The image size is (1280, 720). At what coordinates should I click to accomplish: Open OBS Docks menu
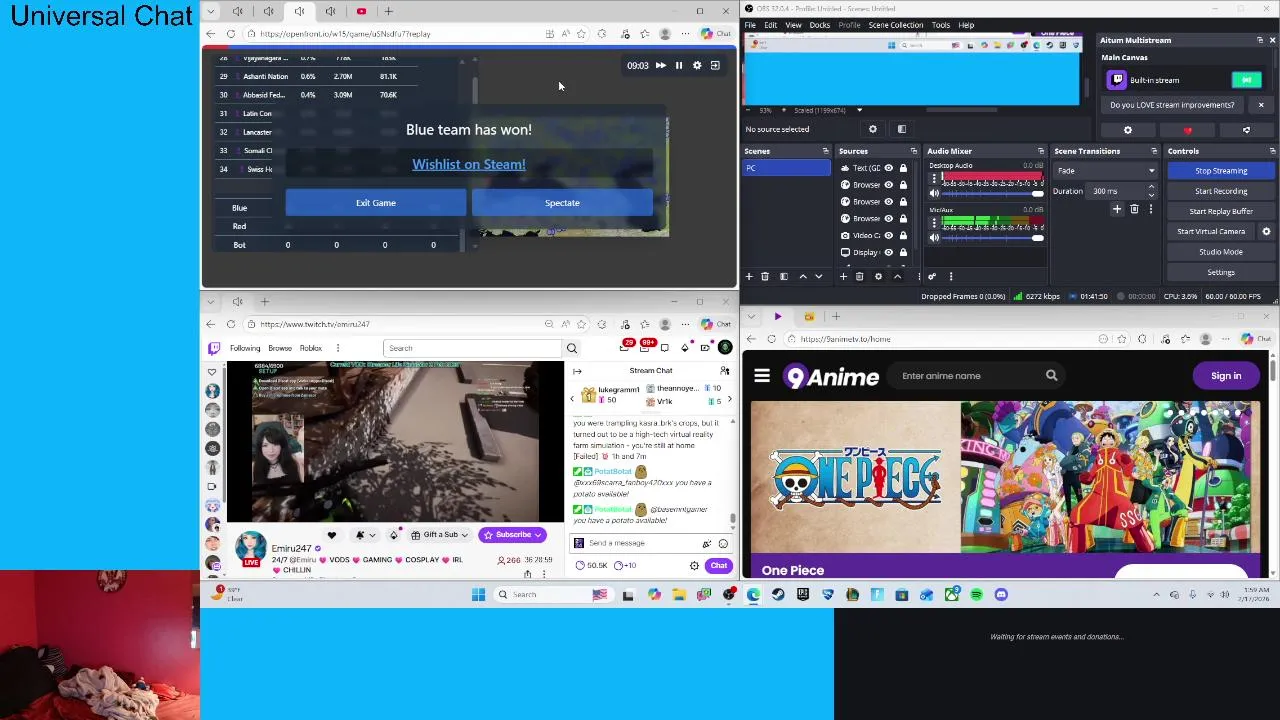pos(820,25)
